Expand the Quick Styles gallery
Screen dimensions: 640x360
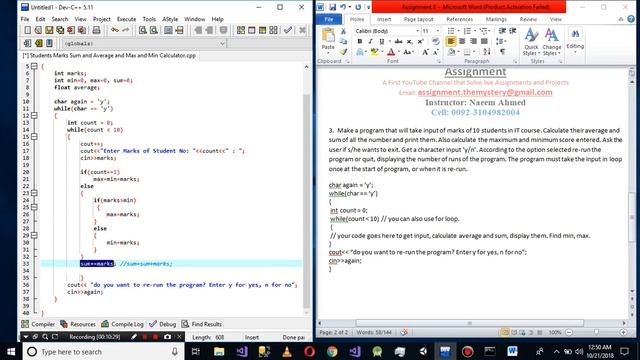click(531, 42)
